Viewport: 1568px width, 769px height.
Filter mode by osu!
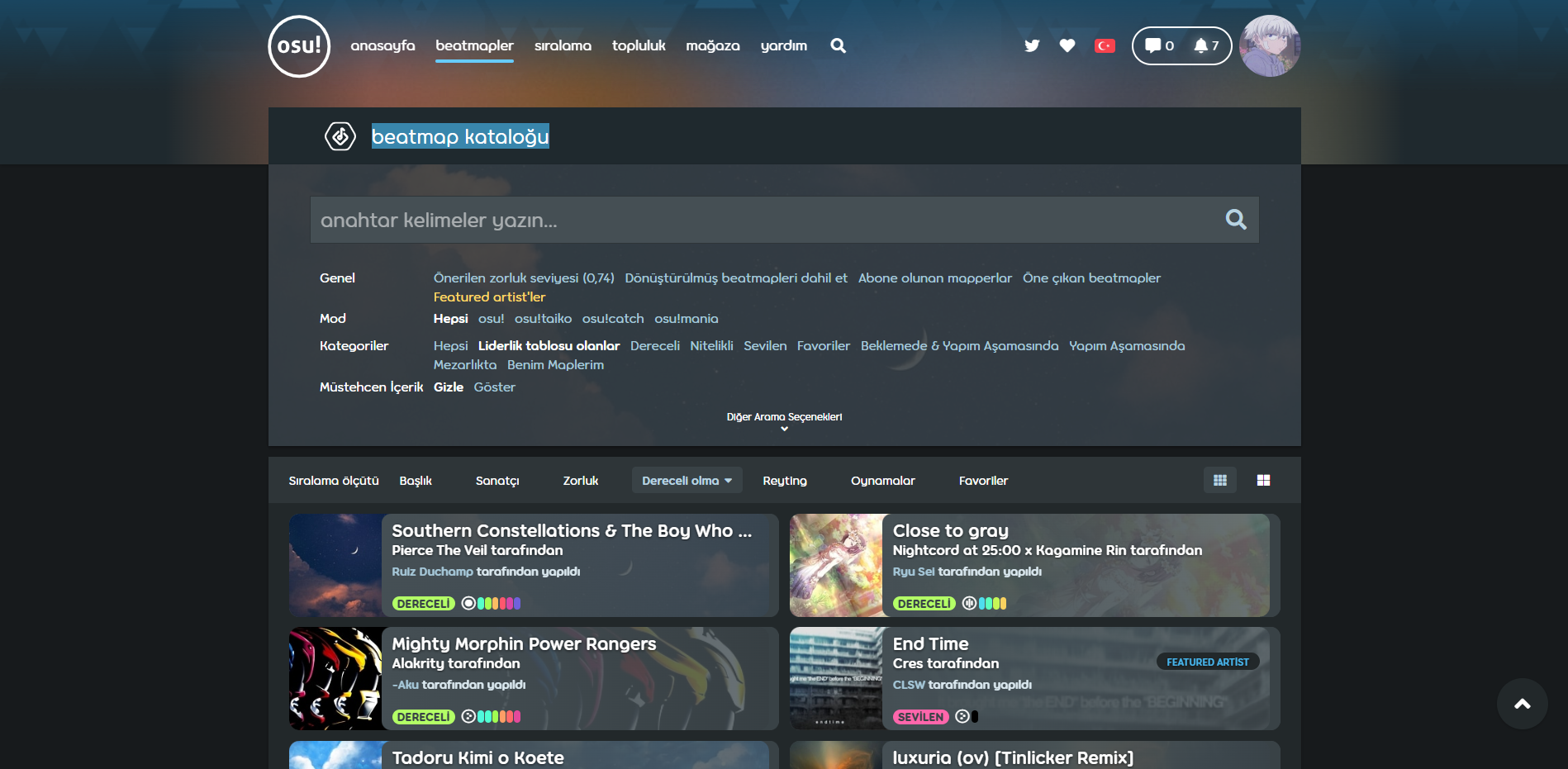tap(491, 319)
